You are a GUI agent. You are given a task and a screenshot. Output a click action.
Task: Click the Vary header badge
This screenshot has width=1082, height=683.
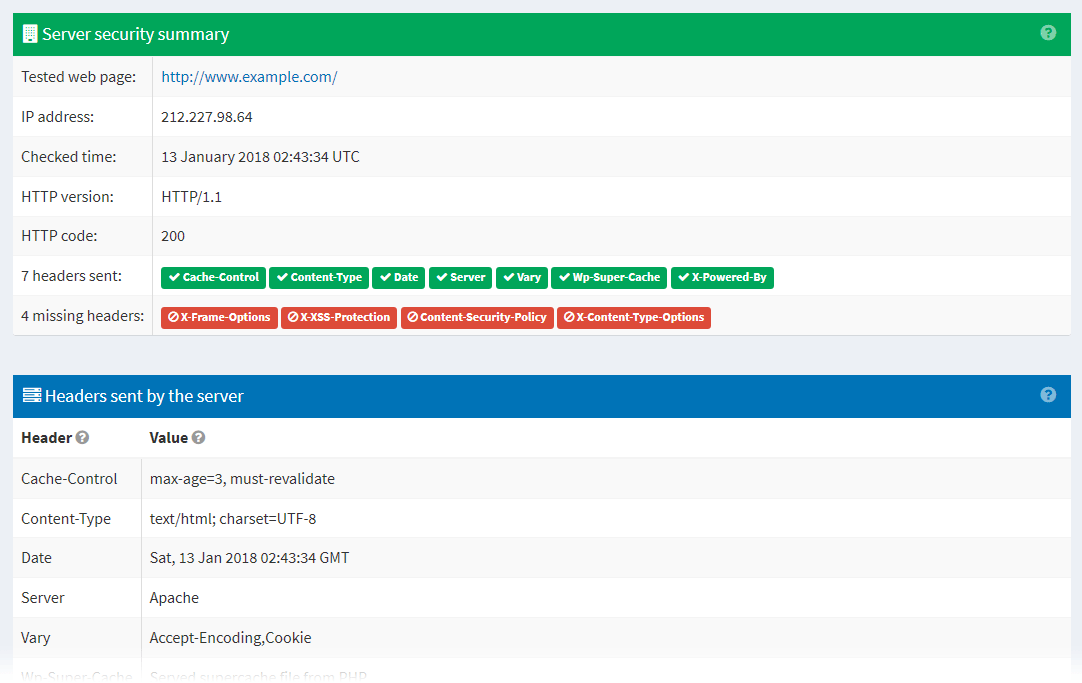click(521, 277)
